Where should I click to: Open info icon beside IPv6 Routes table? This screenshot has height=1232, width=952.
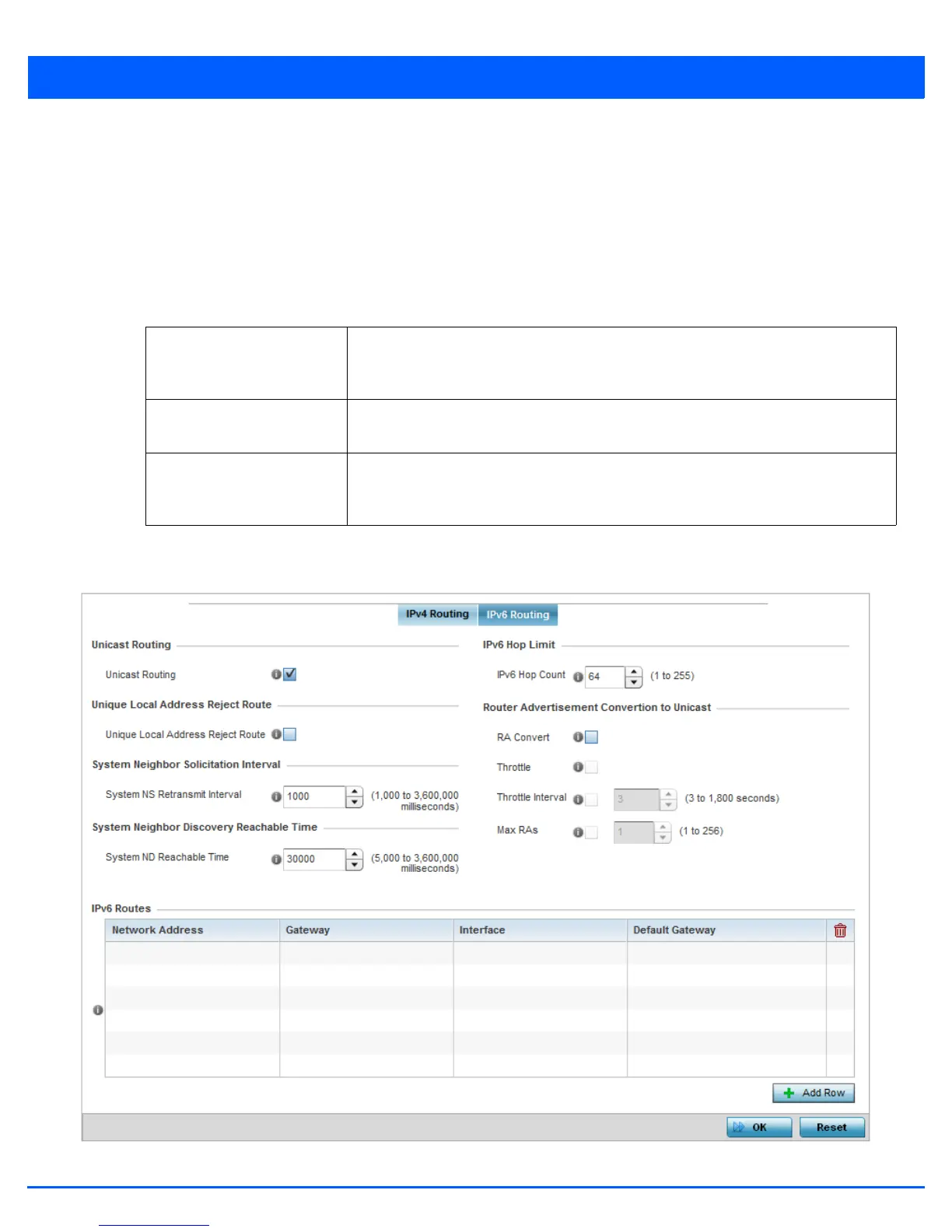tap(98, 1010)
